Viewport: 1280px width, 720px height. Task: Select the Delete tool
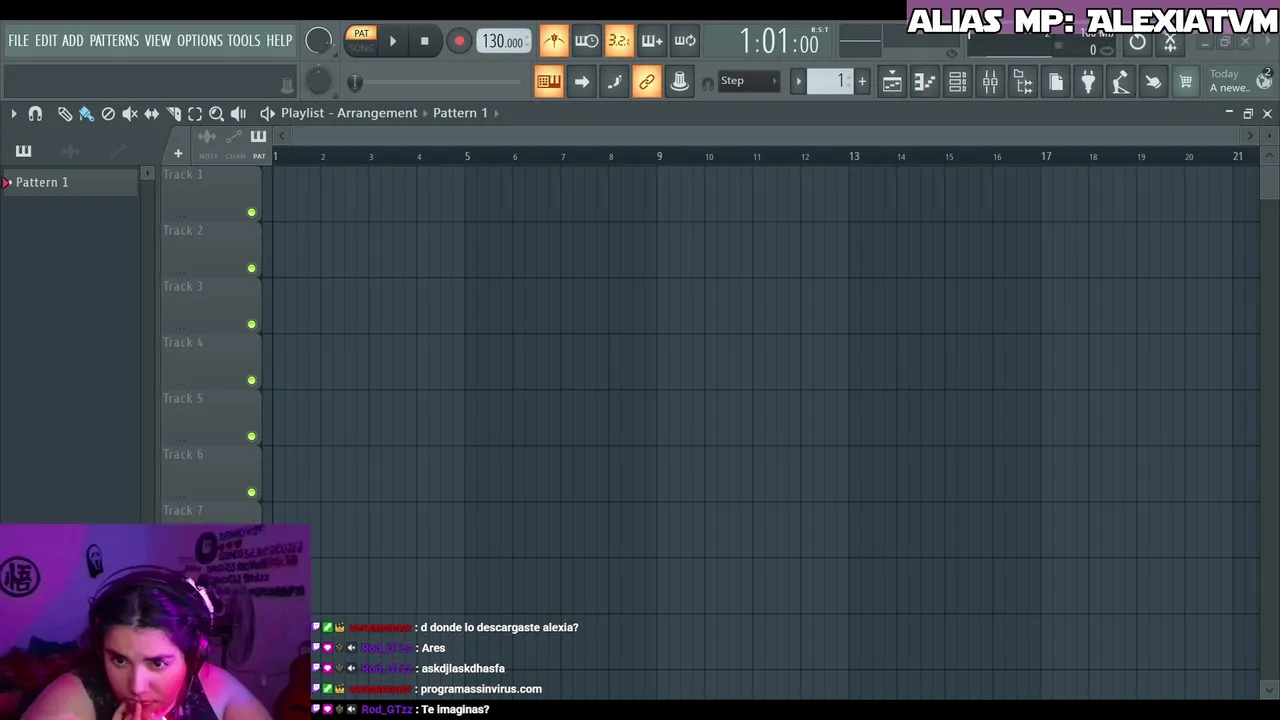[108, 114]
